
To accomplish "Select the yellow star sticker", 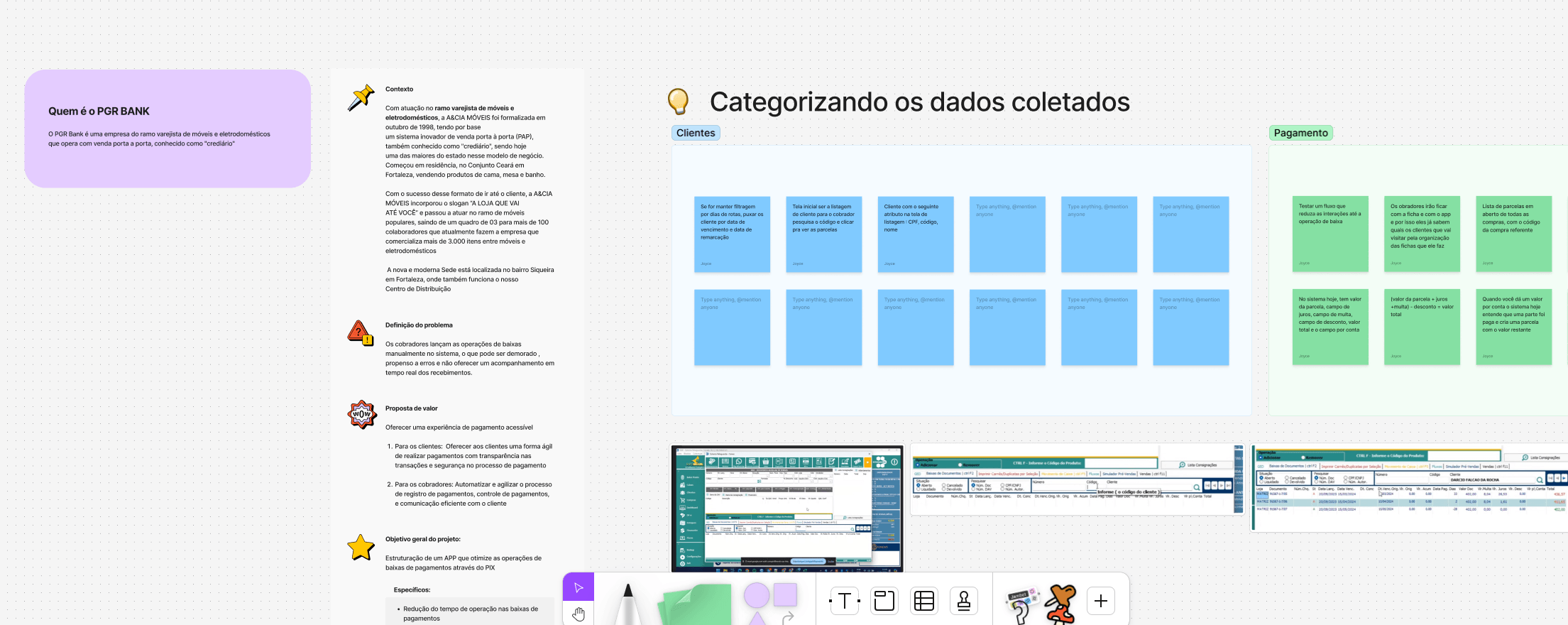I will click(361, 548).
